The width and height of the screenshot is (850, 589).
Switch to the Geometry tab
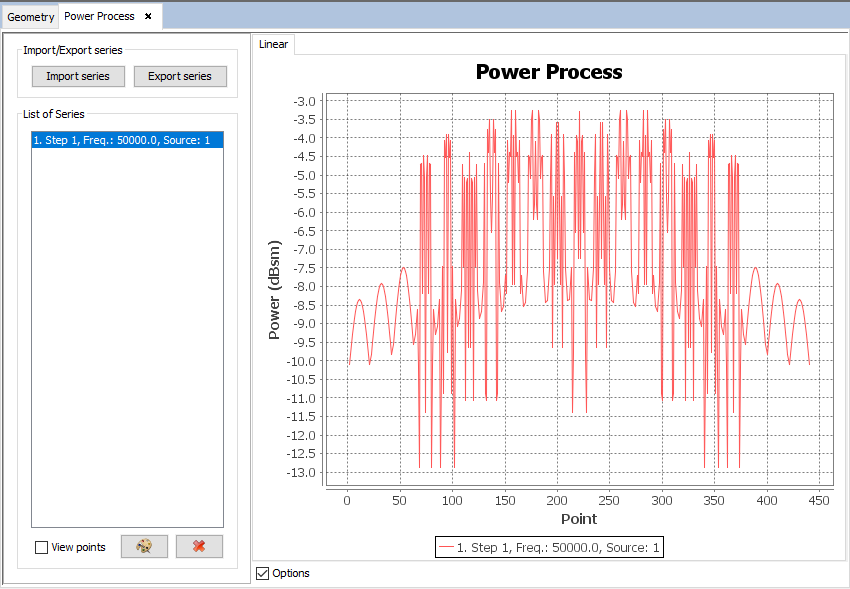point(30,17)
